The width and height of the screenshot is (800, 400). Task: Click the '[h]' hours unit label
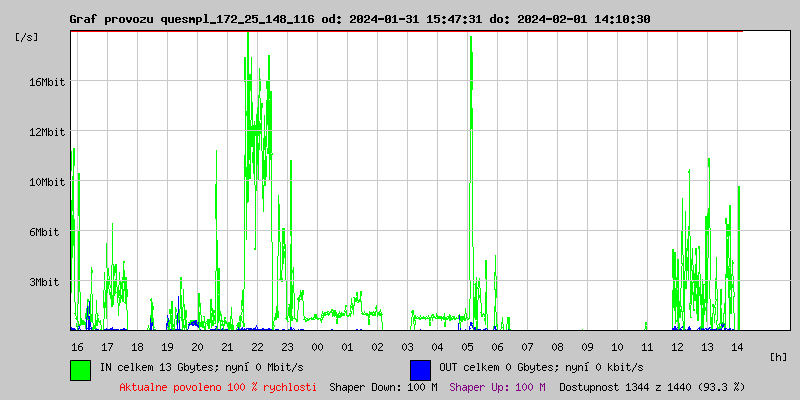(779, 356)
